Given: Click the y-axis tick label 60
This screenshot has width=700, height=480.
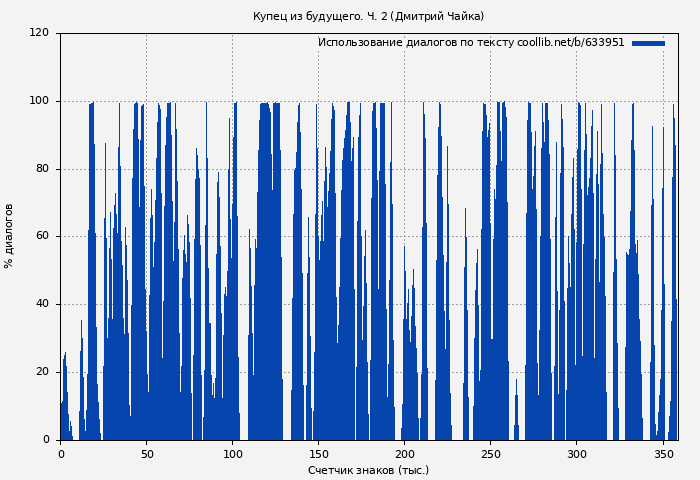Looking at the screenshot, I should (42, 237).
